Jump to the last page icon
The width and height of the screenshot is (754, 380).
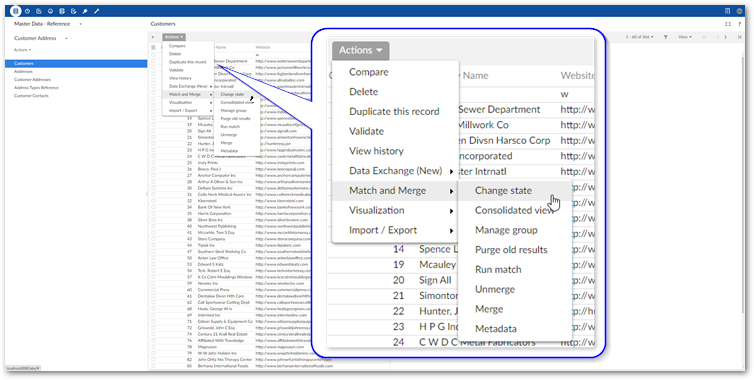tap(739, 37)
